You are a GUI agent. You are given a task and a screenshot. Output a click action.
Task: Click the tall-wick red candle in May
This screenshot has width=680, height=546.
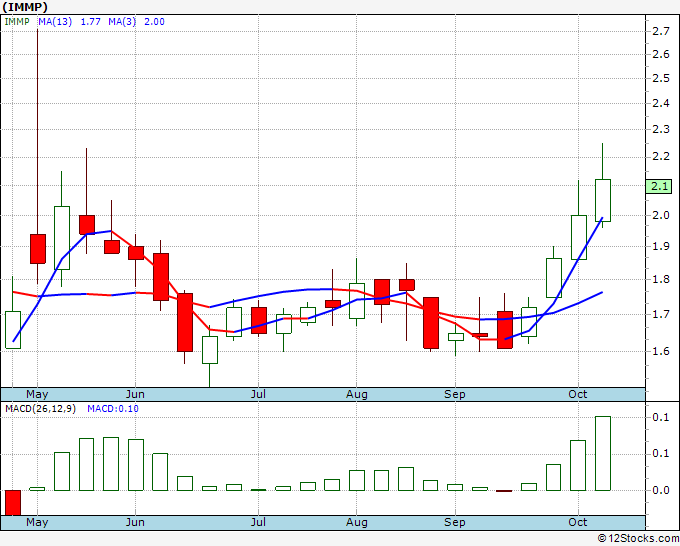click(38, 248)
